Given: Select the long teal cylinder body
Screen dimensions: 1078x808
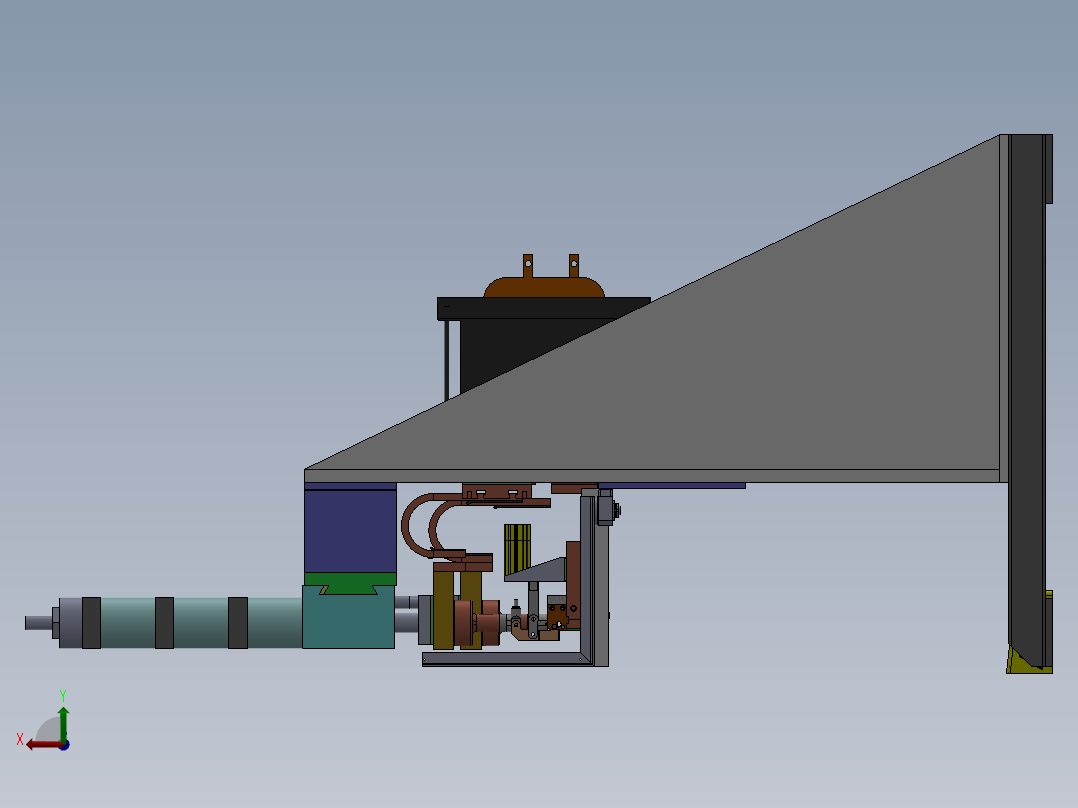Looking at the screenshot, I should 199,623.
